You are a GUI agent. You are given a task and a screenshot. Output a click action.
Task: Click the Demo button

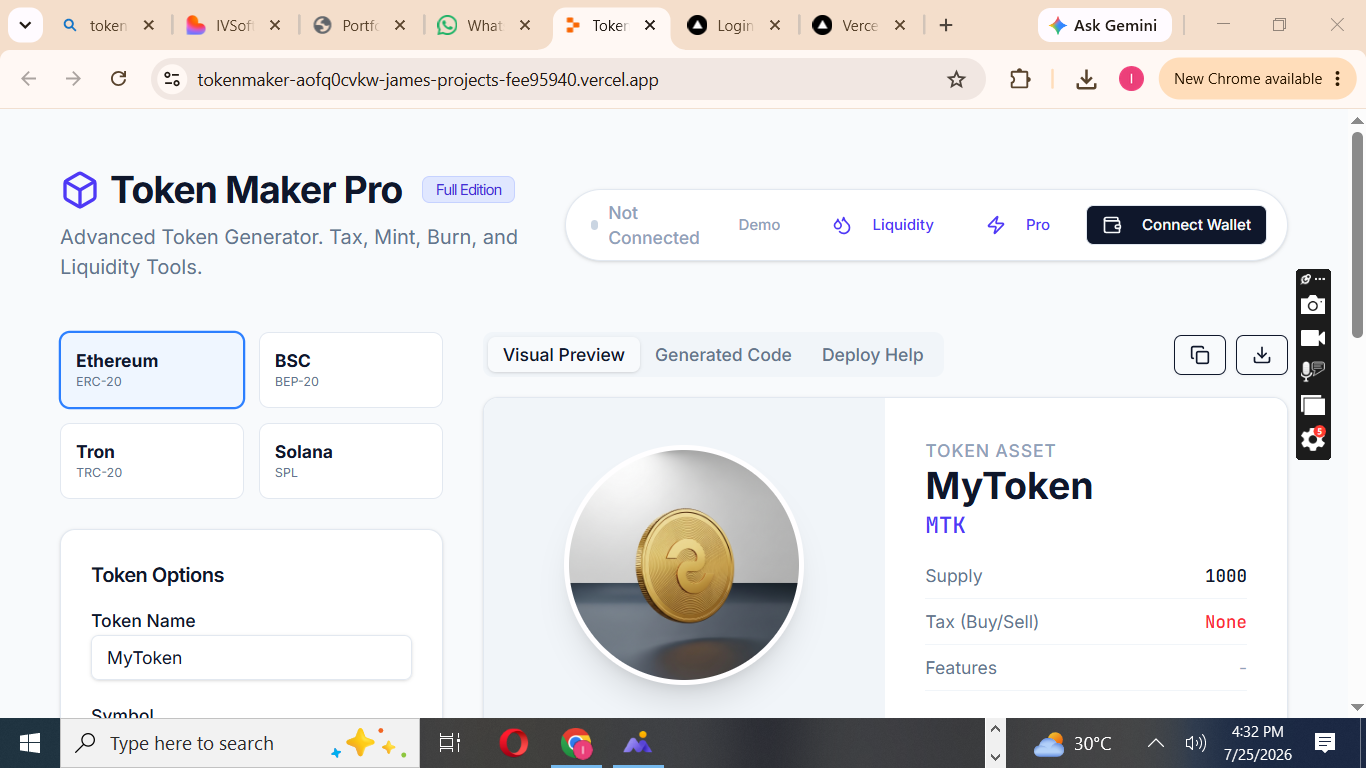[759, 225]
